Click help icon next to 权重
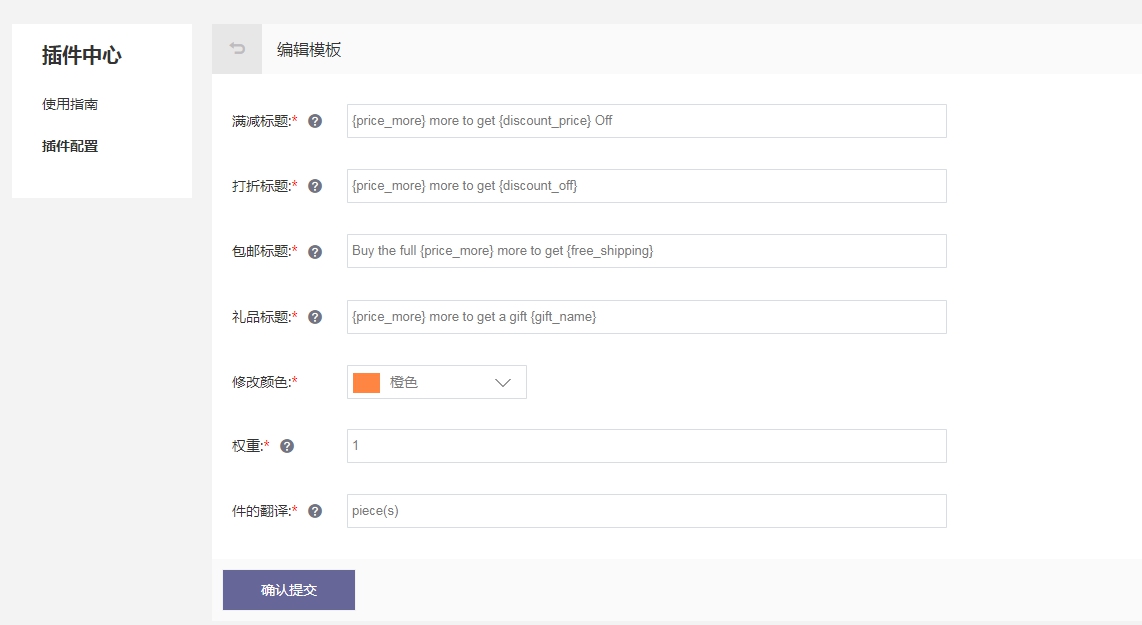This screenshot has height=625, width=1142. 287,446
